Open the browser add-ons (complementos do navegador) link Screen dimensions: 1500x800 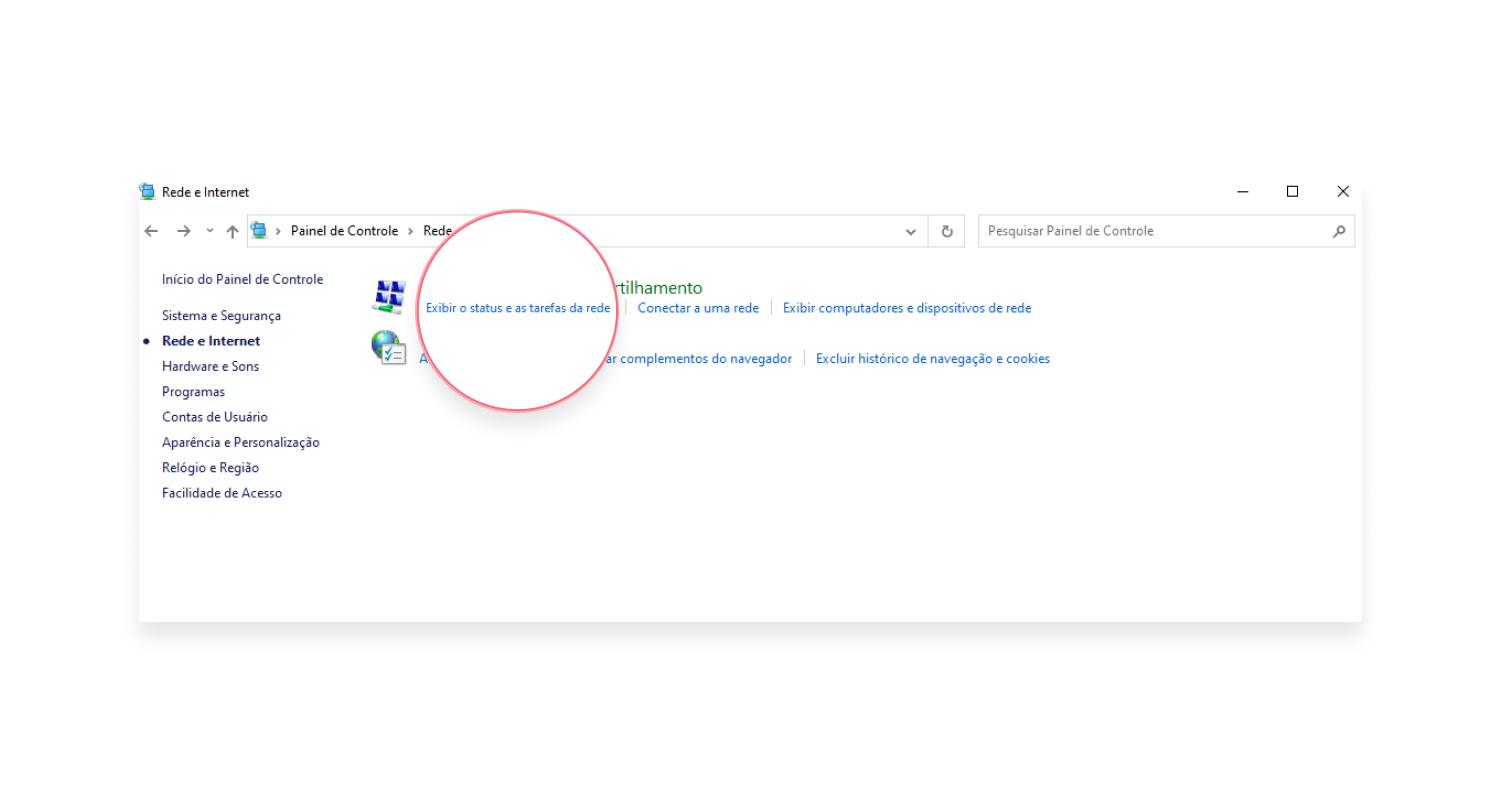tap(697, 359)
